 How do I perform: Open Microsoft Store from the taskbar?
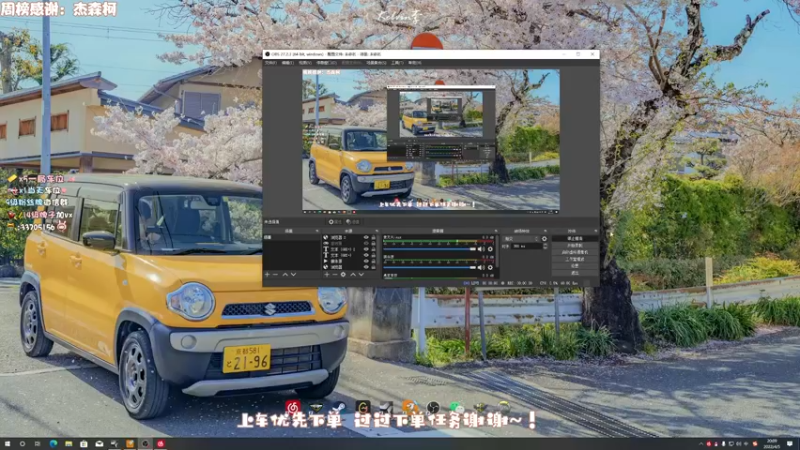tap(84, 443)
